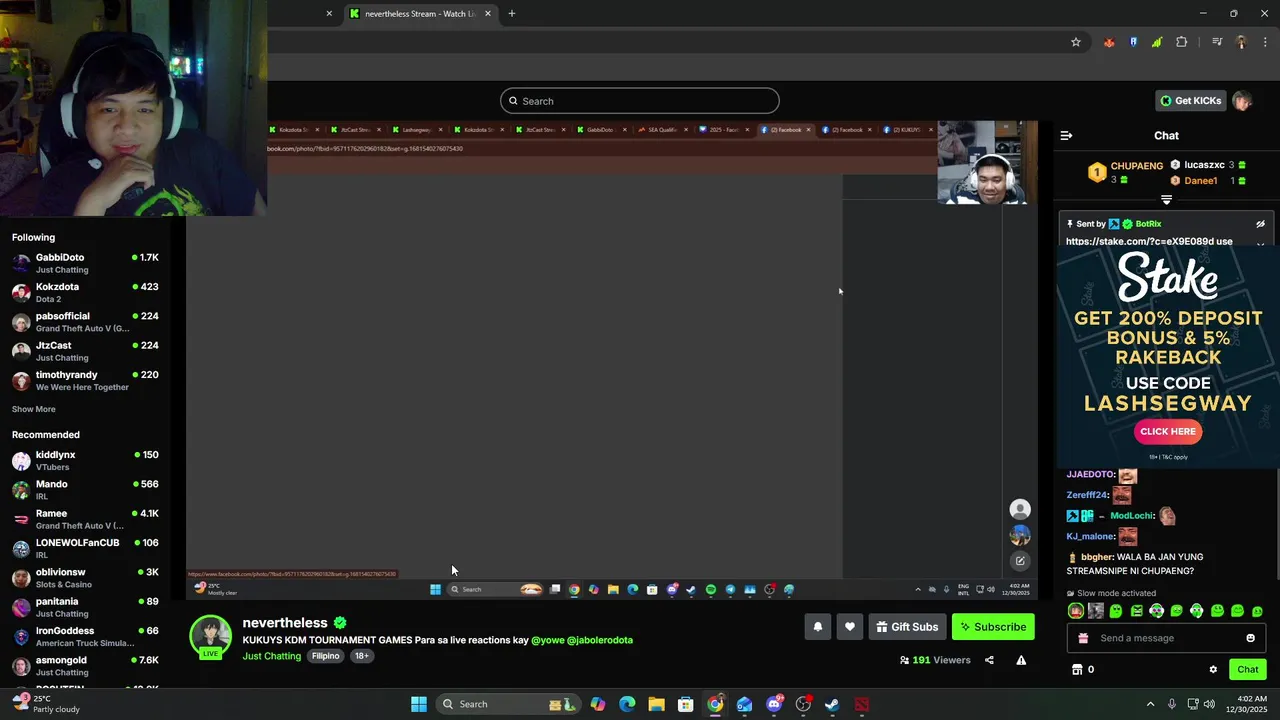Open nevertheless channel avatar

point(211,637)
